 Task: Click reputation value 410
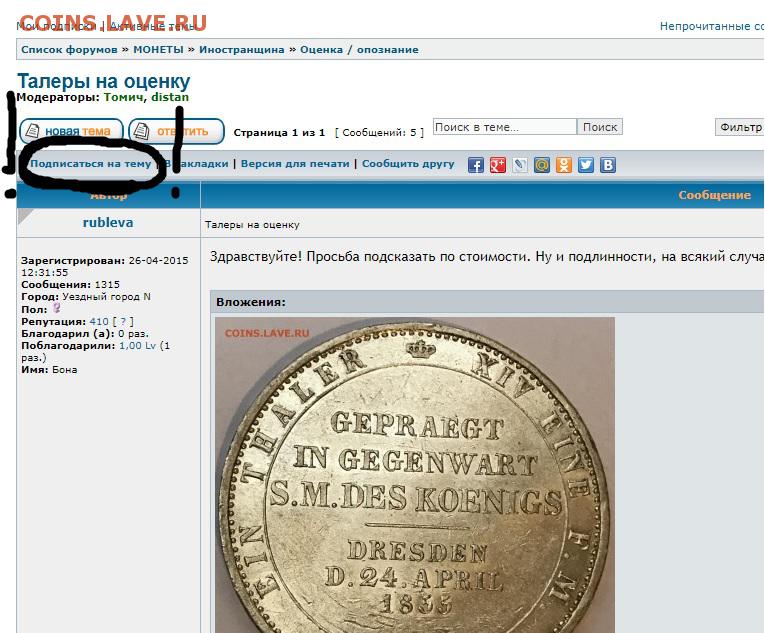pos(99,322)
